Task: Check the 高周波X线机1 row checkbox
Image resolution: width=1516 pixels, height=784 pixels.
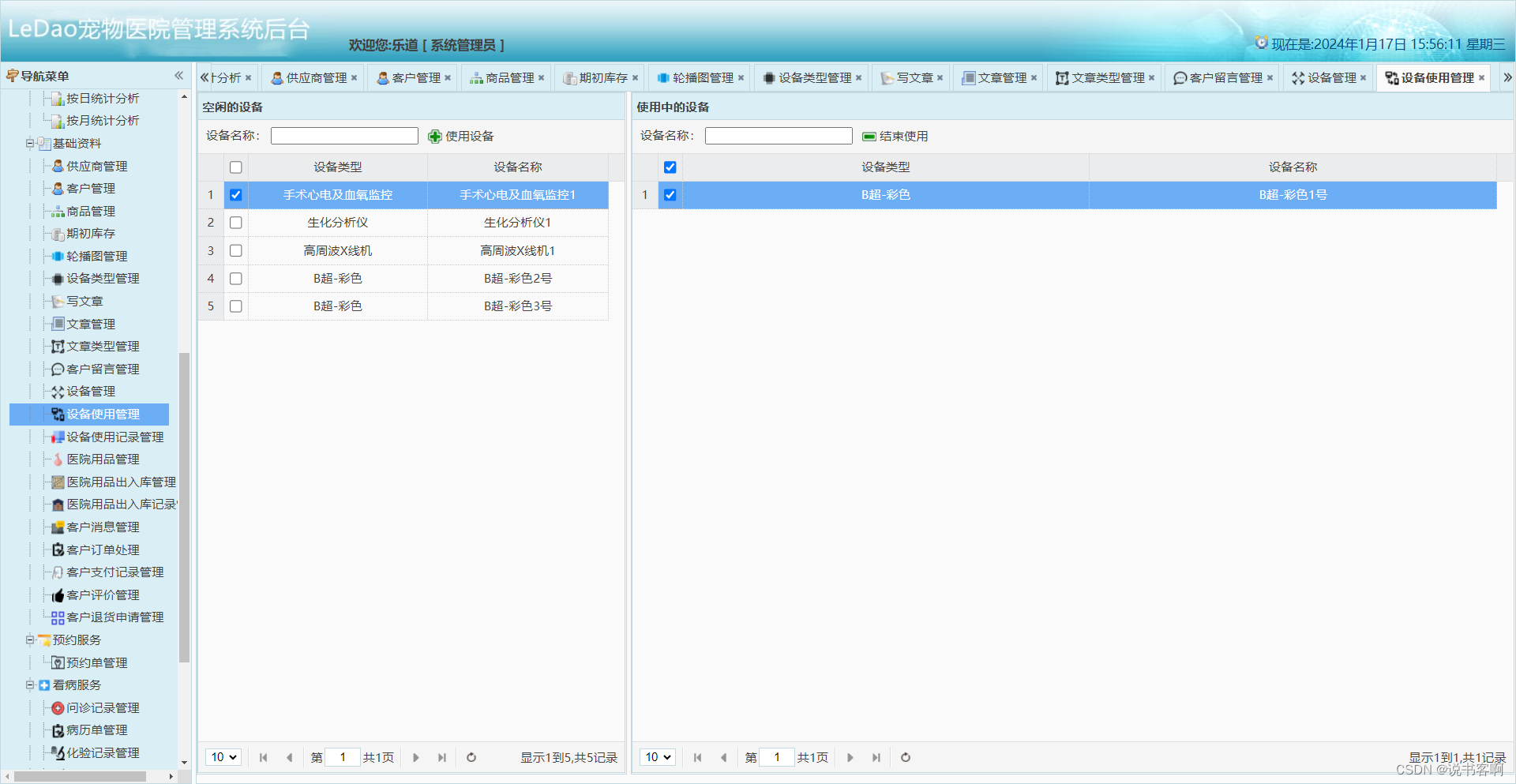Action: [x=235, y=250]
